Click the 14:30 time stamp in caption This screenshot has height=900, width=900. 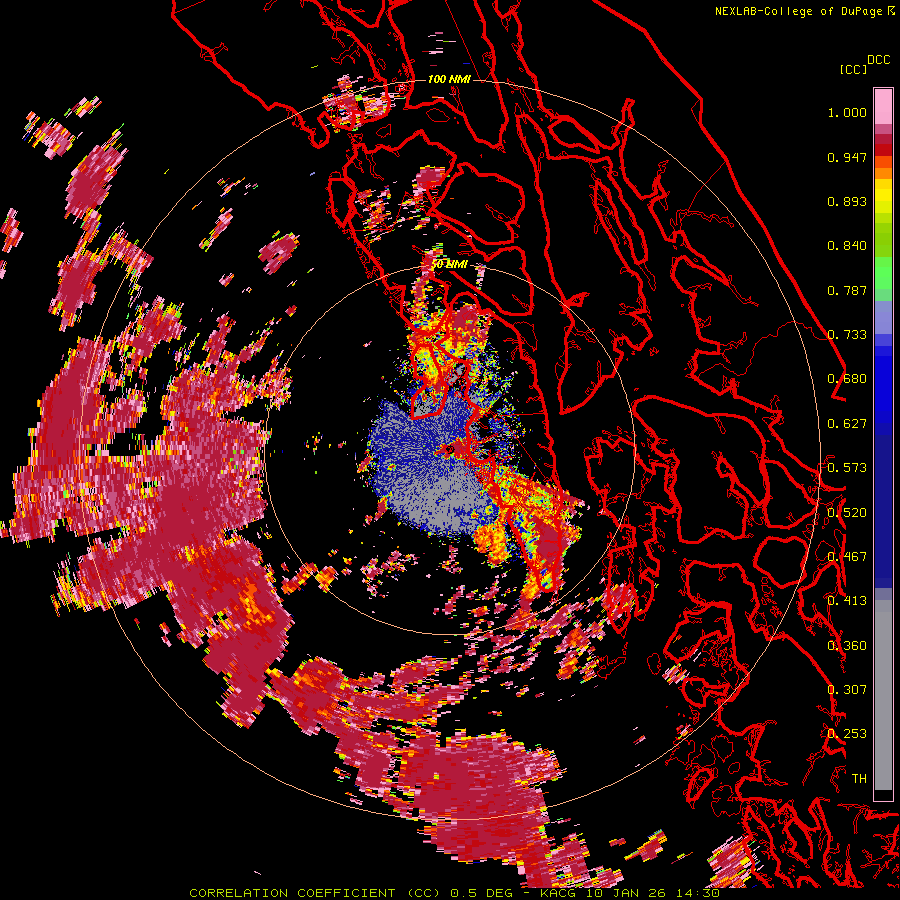(x=700, y=893)
